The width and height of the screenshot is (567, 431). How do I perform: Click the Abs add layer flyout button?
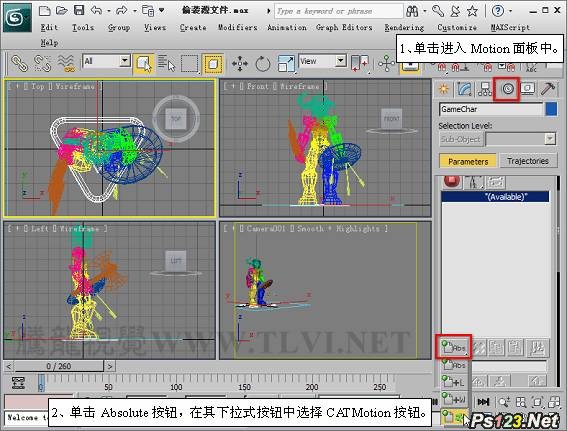(x=454, y=347)
